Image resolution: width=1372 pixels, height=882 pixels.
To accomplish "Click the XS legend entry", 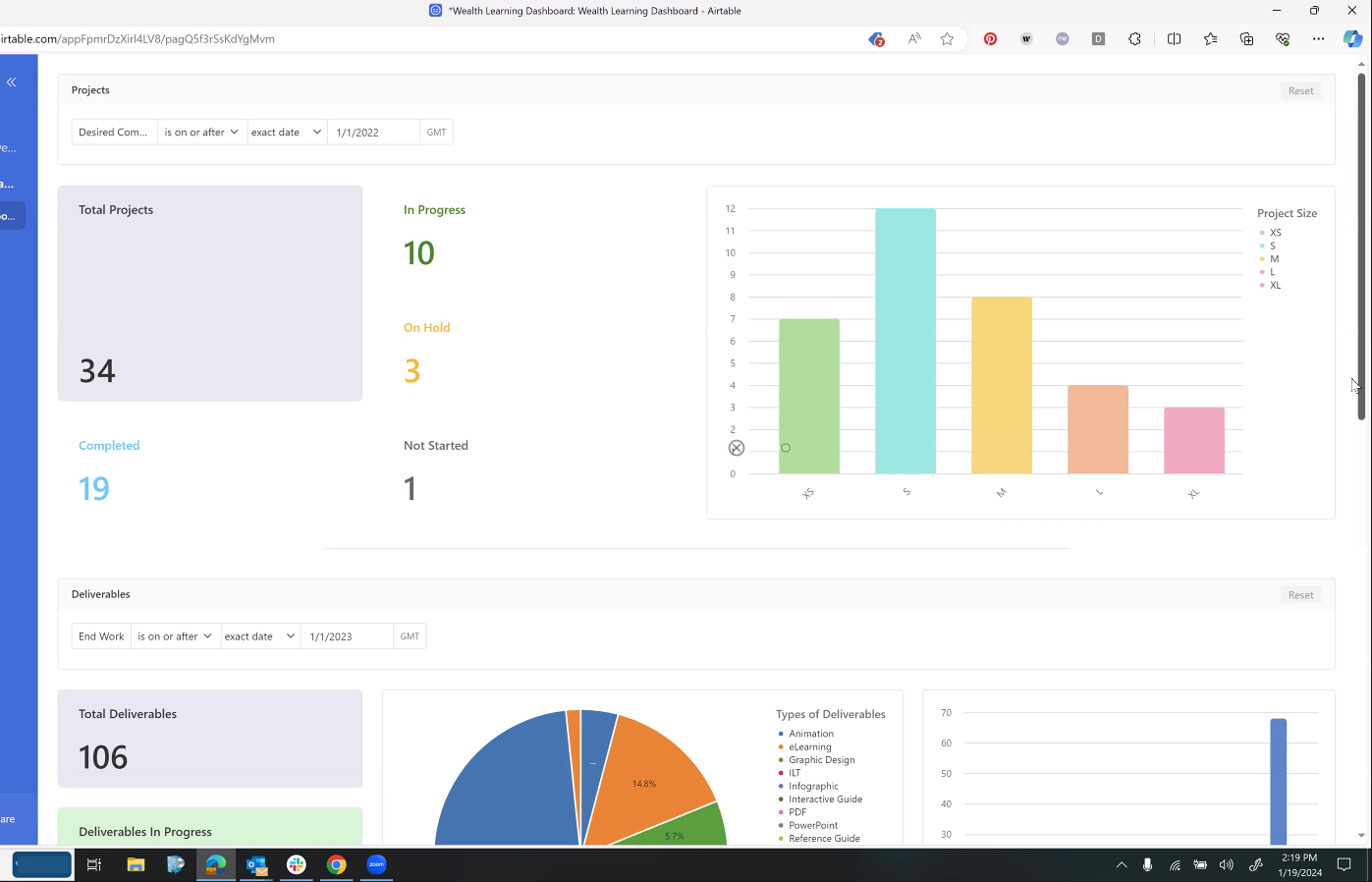I will pos(1271,233).
